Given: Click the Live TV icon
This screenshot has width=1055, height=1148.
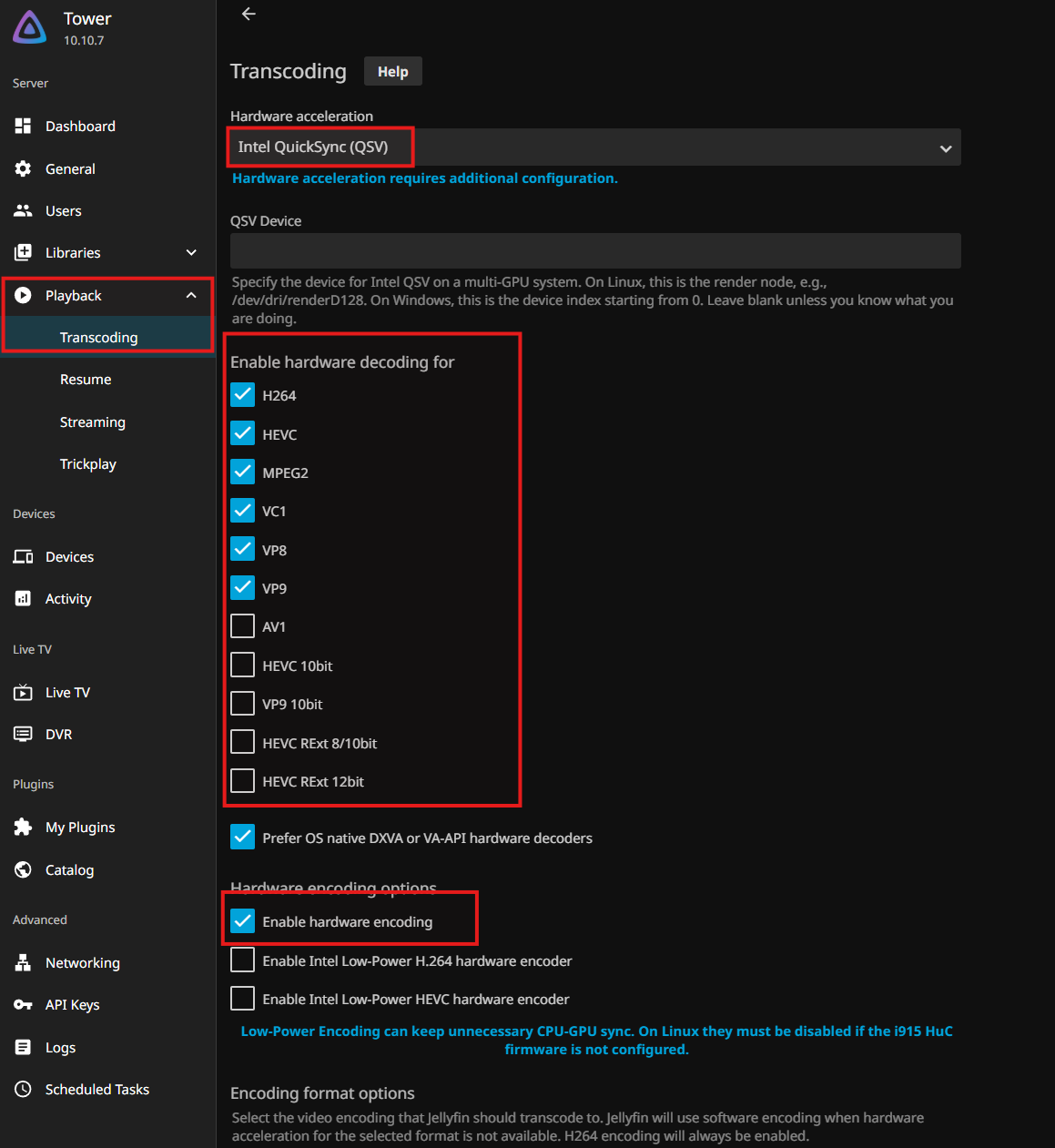Looking at the screenshot, I should click(x=23, y=693).
